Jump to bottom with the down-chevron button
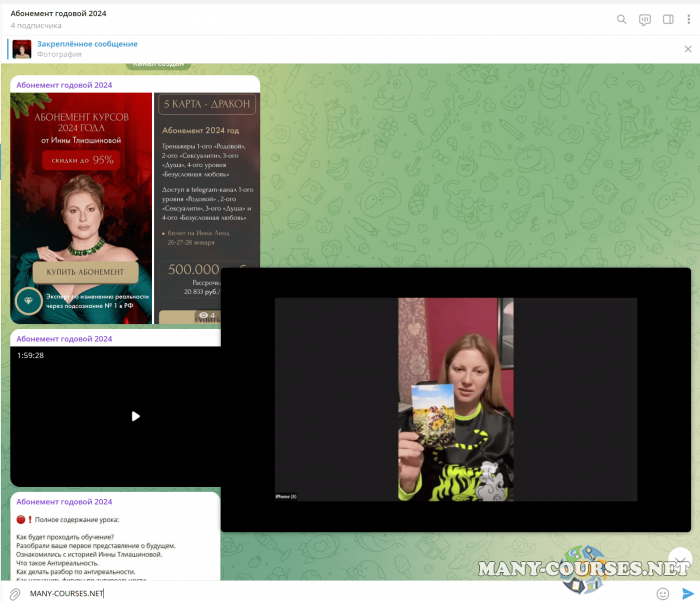The width and height of the screenshot is (700, 602). pyautogui.click(x=680, y=558)
